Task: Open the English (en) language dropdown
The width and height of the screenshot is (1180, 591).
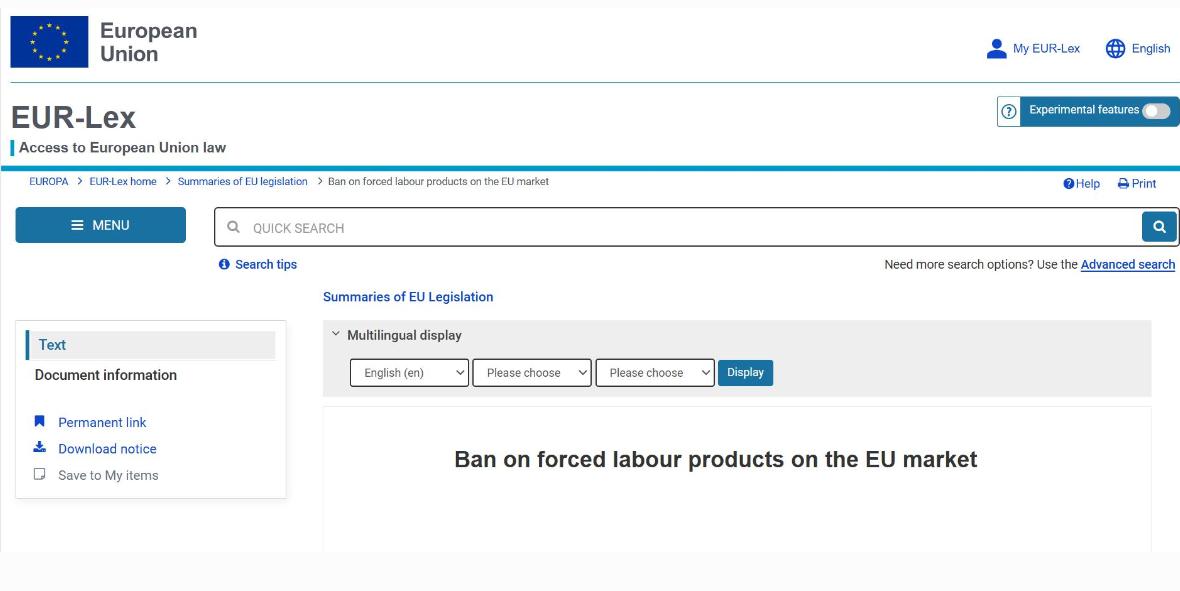Action: point(409,373)
